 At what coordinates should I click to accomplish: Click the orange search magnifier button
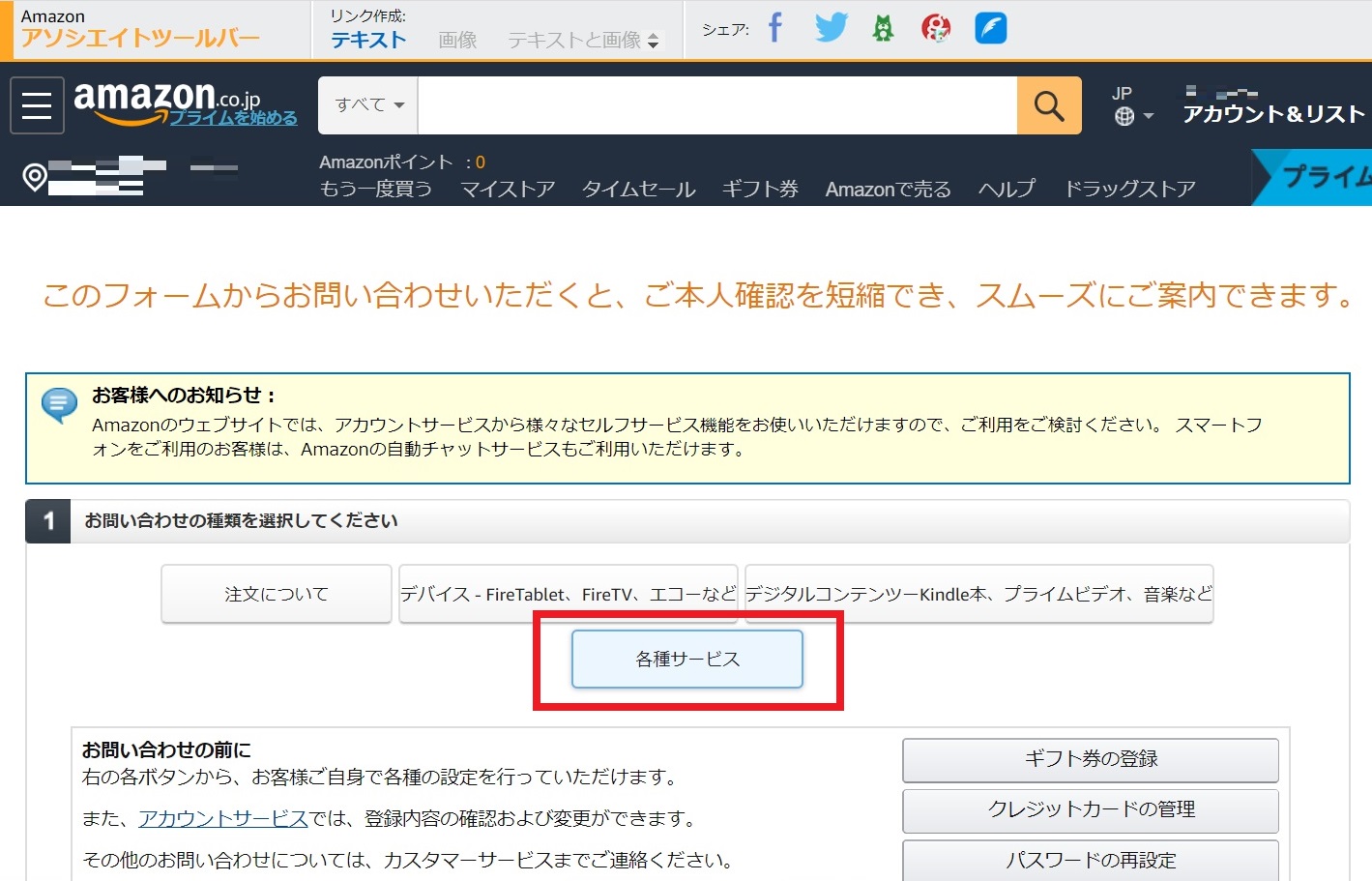click(1048, 105)
